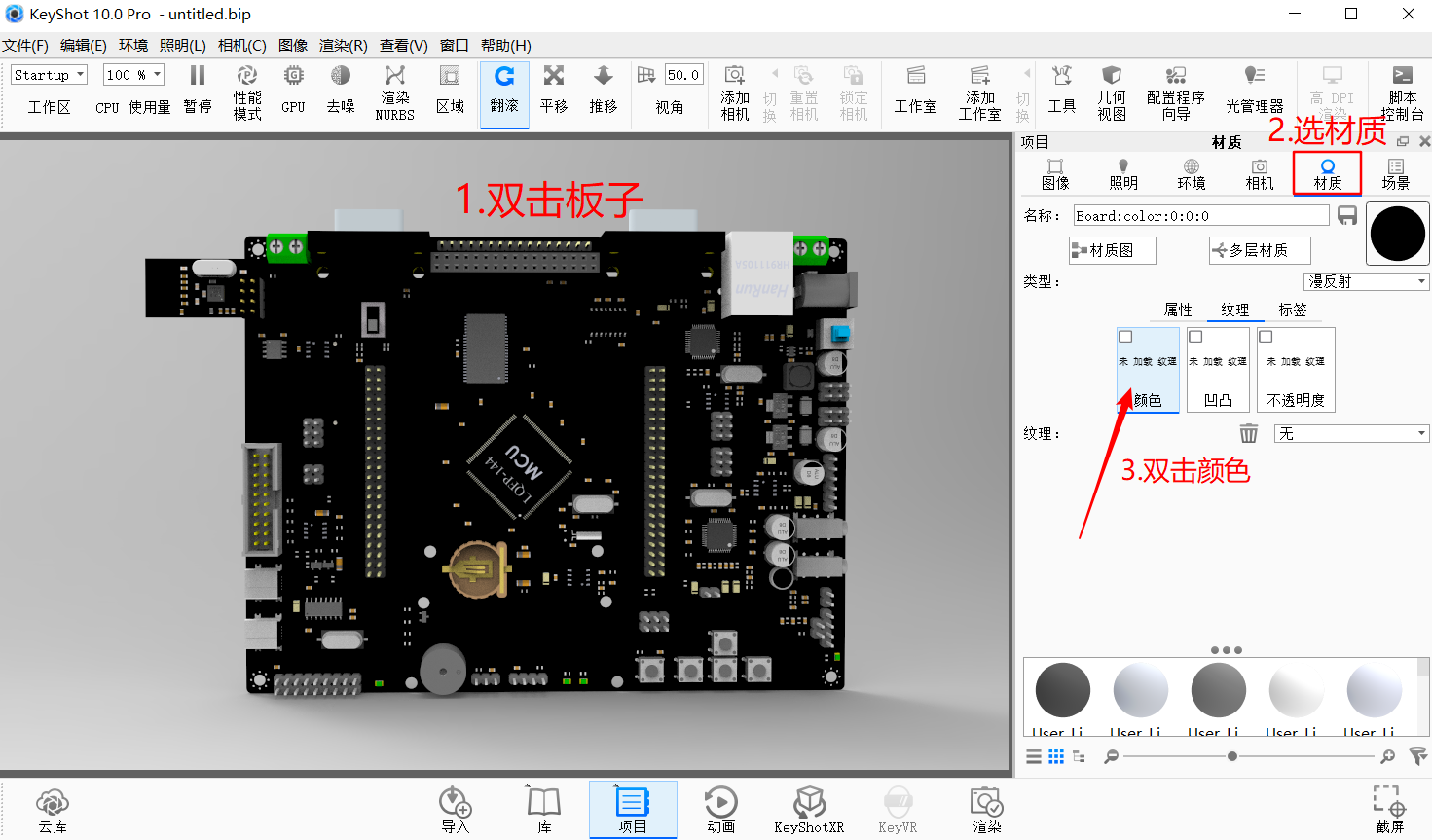The width and height of the screenshot is (1432, 840).
Task: Select 平移 pan camera tool
Action: [554, 90]
